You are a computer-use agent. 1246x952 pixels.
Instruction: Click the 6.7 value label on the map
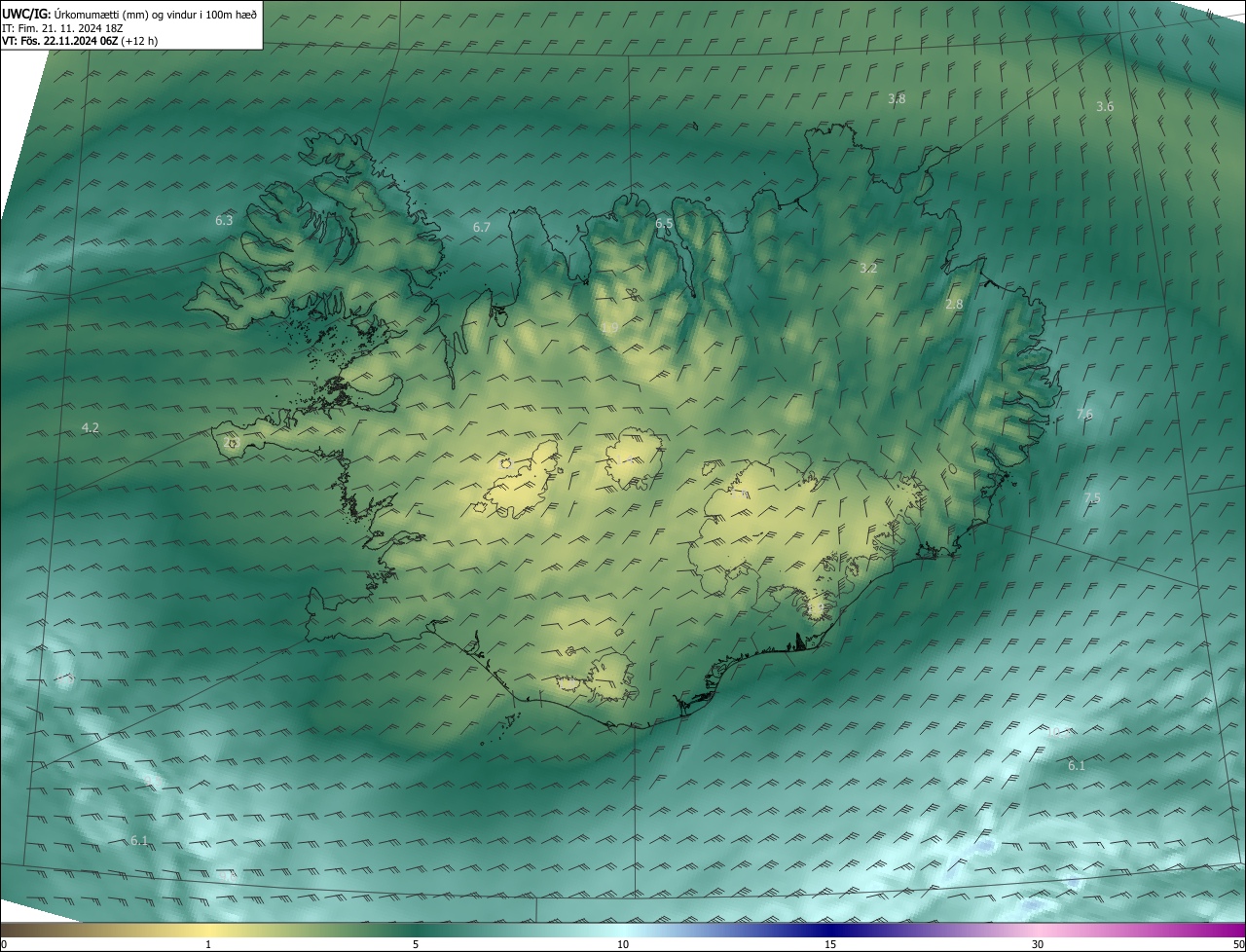coord(482,228)
